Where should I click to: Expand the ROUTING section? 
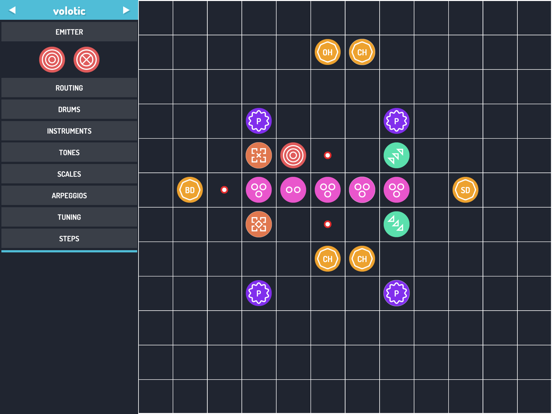click(69, 88)
